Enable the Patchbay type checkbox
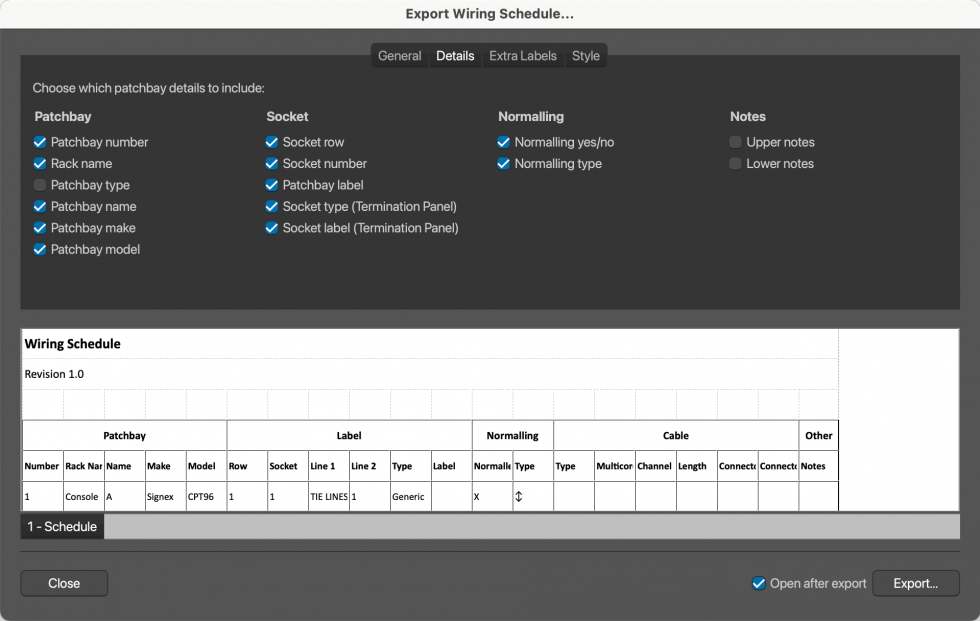The width and height of the screenshot is (980, 621). [39, 184]
